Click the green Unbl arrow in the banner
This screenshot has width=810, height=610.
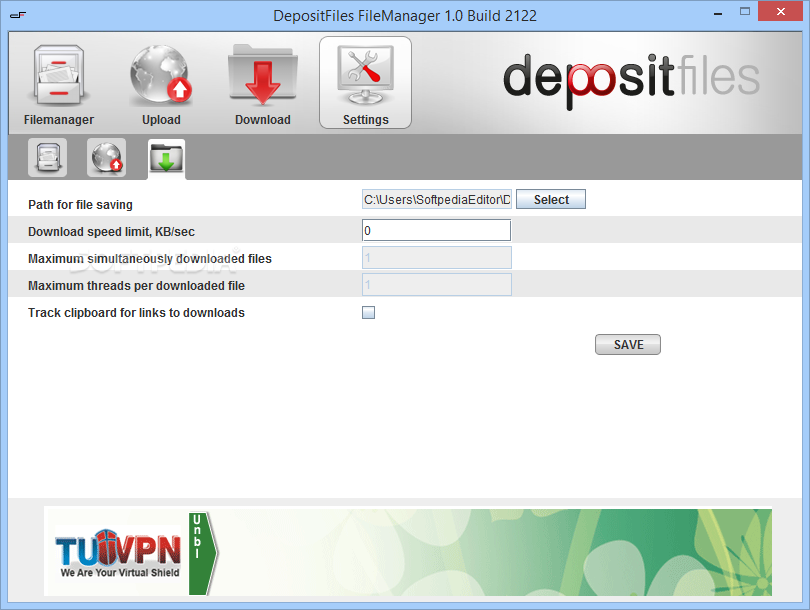pos(203,553)
